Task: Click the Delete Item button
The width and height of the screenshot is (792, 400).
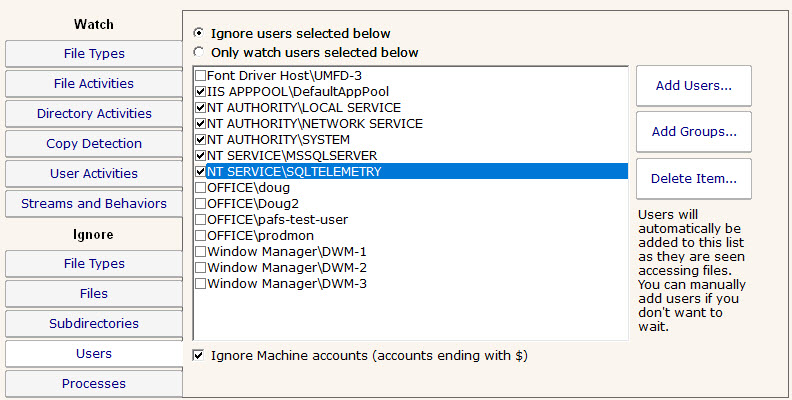Action: coord(693,179)
